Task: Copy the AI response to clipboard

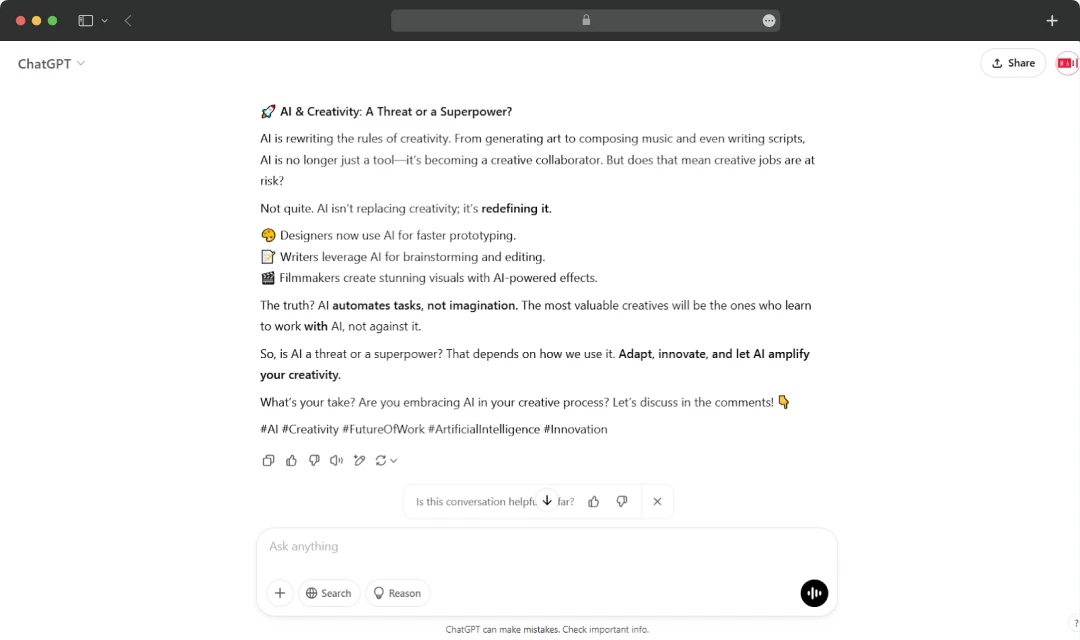Action: [x=268, y=460]
